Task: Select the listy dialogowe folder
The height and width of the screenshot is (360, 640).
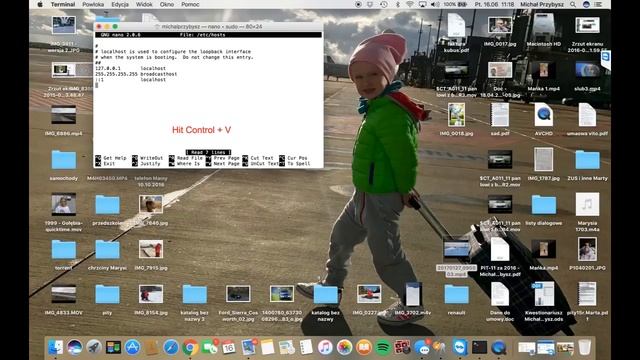Action: [544, 205]
